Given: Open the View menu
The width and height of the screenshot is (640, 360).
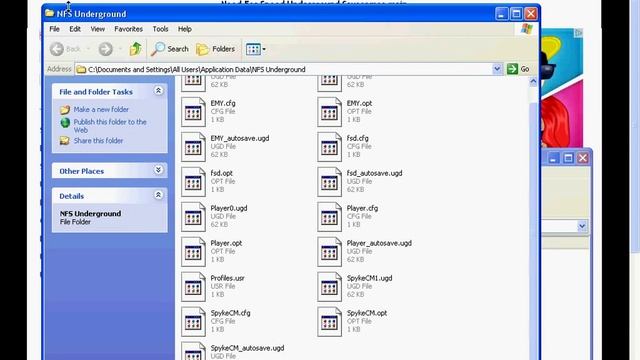Looking at the screenshot, I should [x=98, y=29].
